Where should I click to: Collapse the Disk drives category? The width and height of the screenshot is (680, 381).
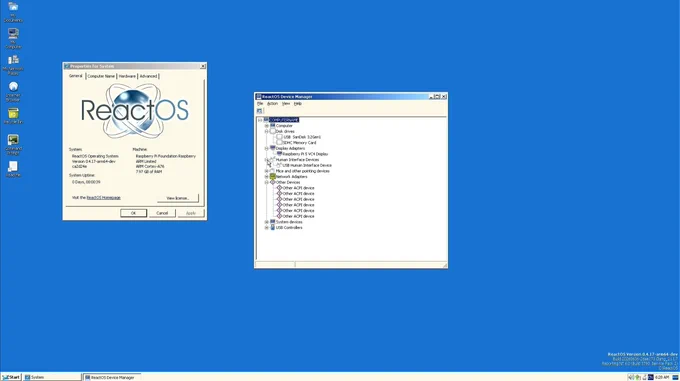click(x=267, y=131)
